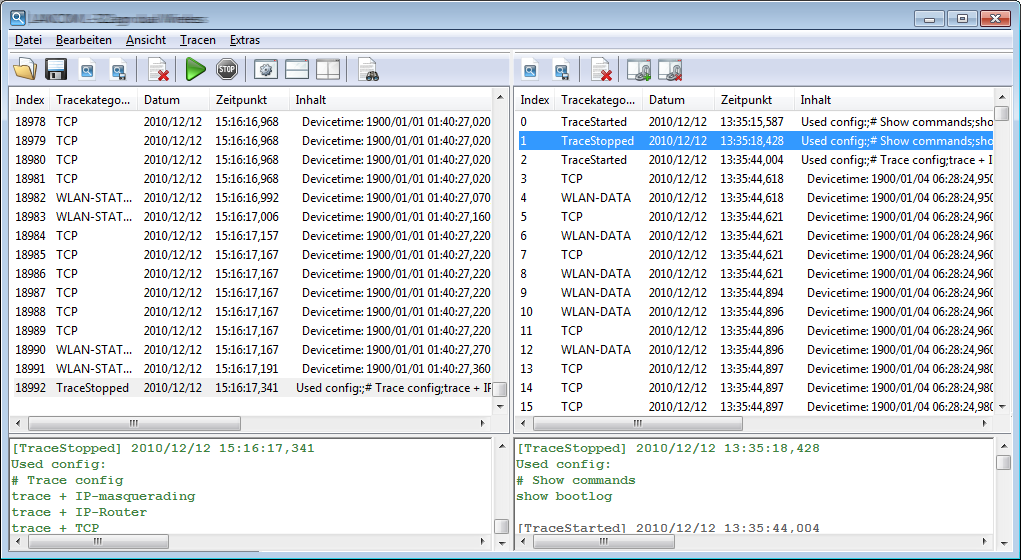Open trace settings via the gear icon
The image size is (1021, 560).
pos(265,69)
